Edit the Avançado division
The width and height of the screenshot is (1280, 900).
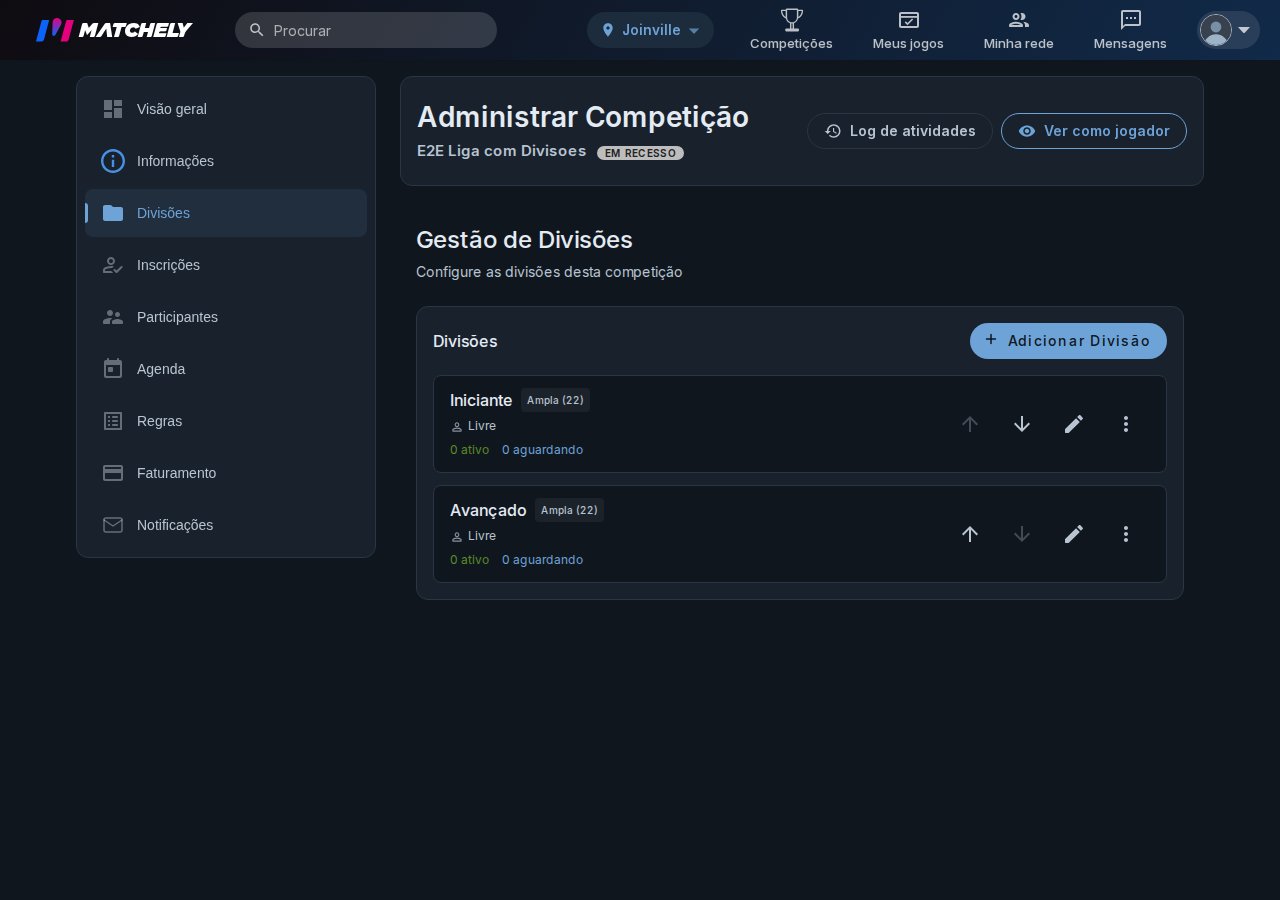pos(1074,534)
